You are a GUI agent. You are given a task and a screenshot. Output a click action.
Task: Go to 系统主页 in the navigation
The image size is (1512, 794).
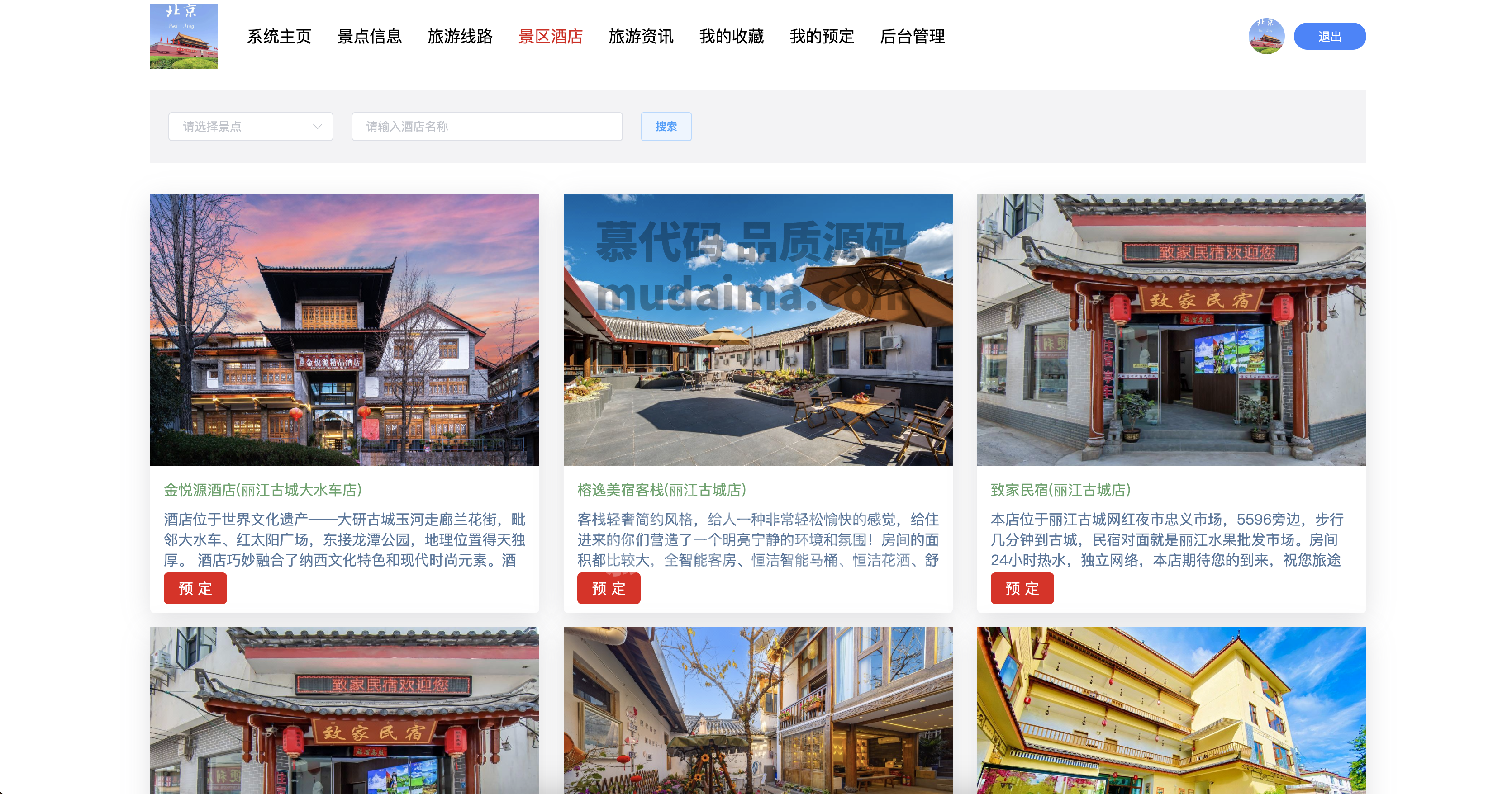click(x=279, y=36)
